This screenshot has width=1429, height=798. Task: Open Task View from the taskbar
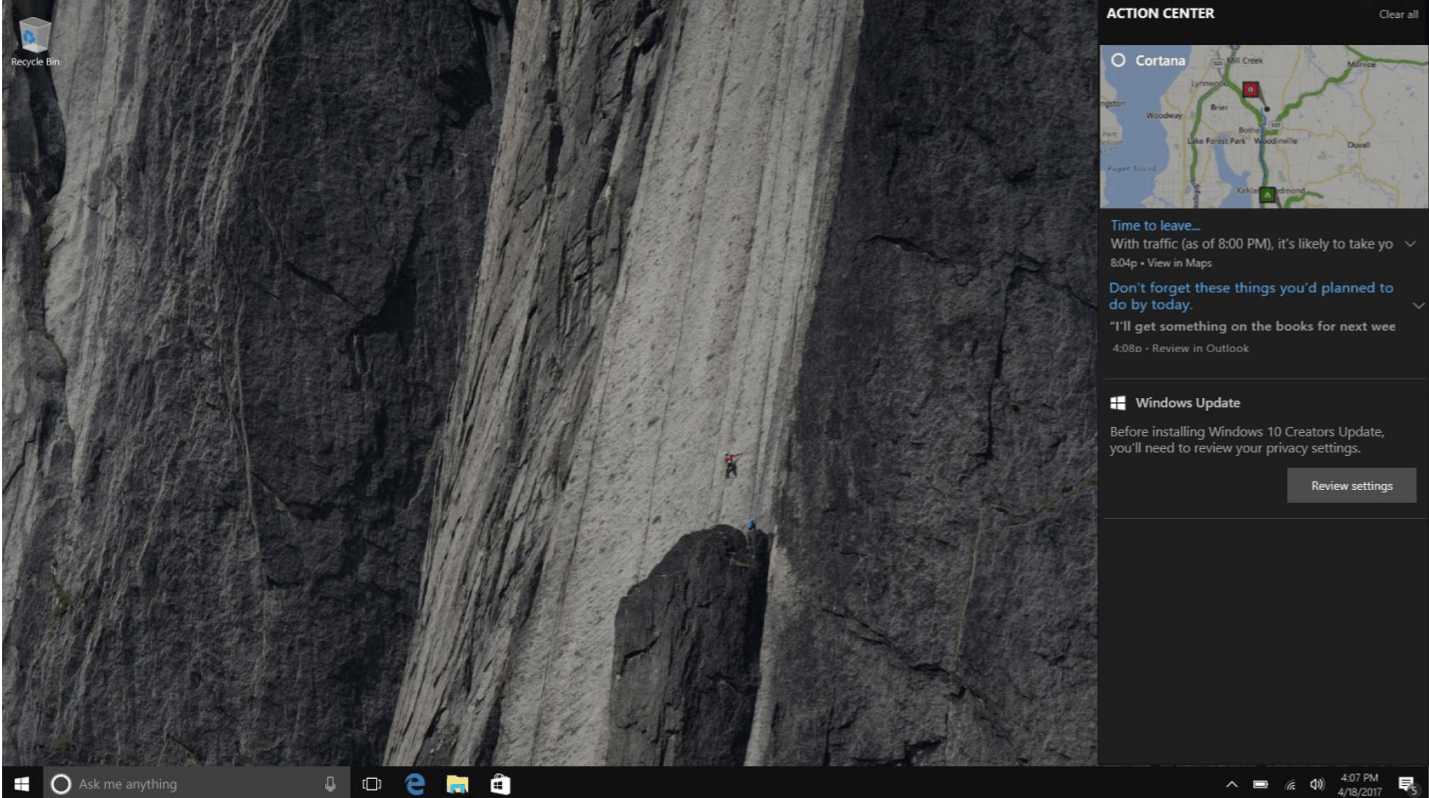pyautogui.click(x=372, y=785)
